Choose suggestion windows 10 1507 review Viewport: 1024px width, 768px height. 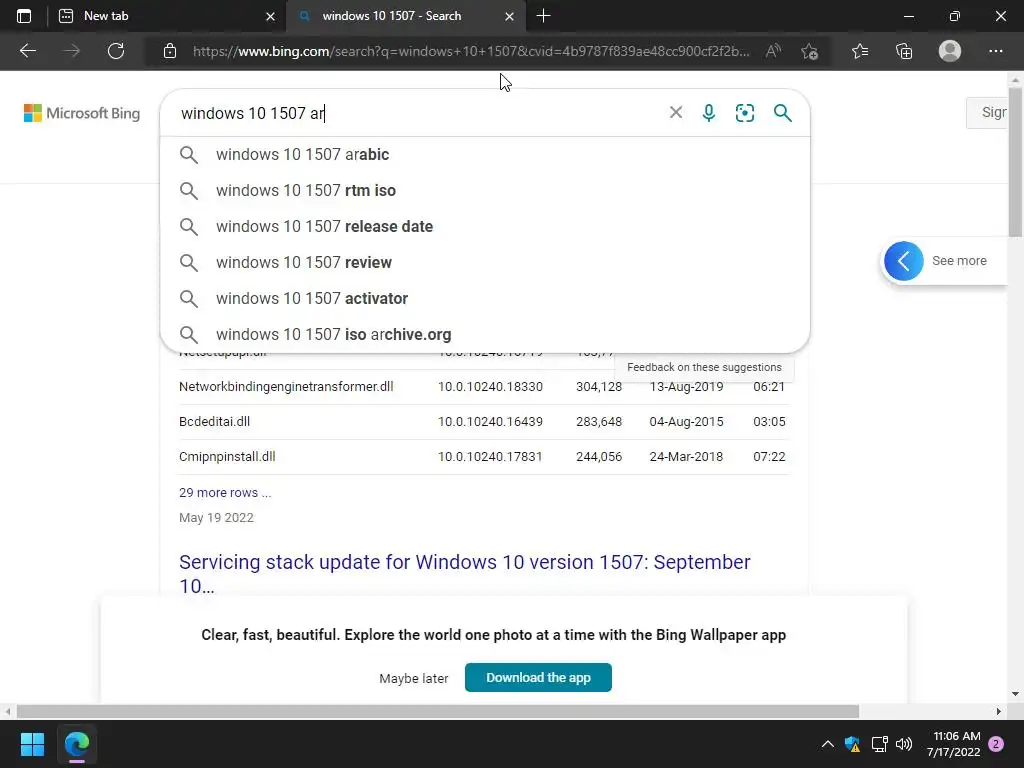[x=485, y=263]
